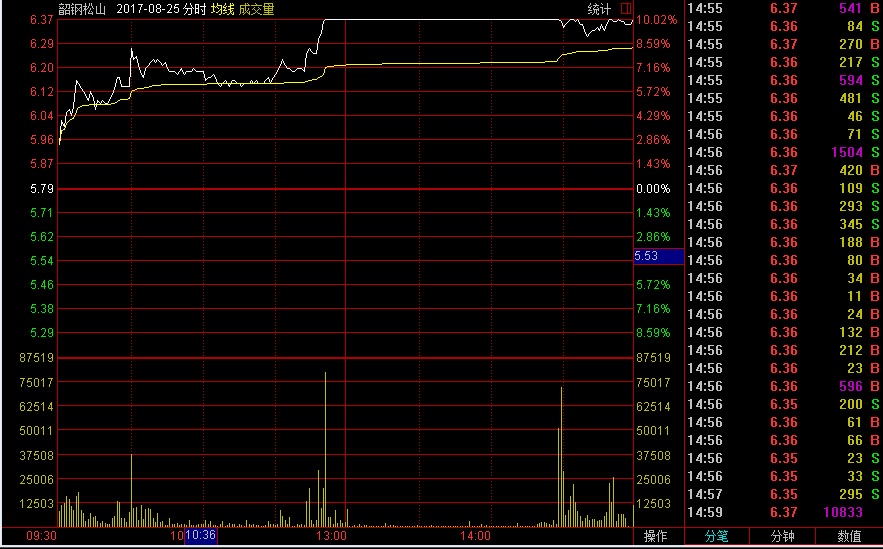Open the 统计 statistics panel
Viewport: 883px width, 549px height.
[x=599, y=9]
